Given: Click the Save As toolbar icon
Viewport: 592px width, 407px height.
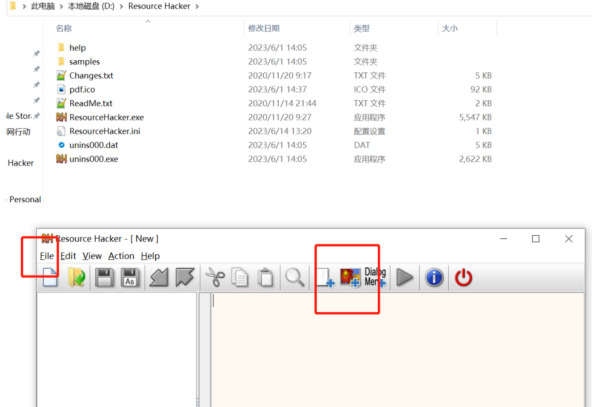Looking at the screenshot, I should point(130,278).
